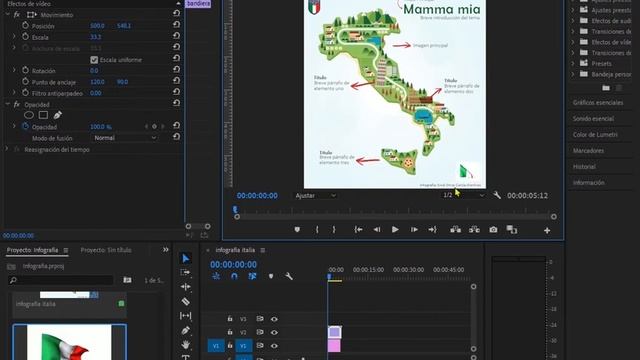Add marker in Program Monitor
This screenshot has width=640, height=360.
(x=297, y=230)
